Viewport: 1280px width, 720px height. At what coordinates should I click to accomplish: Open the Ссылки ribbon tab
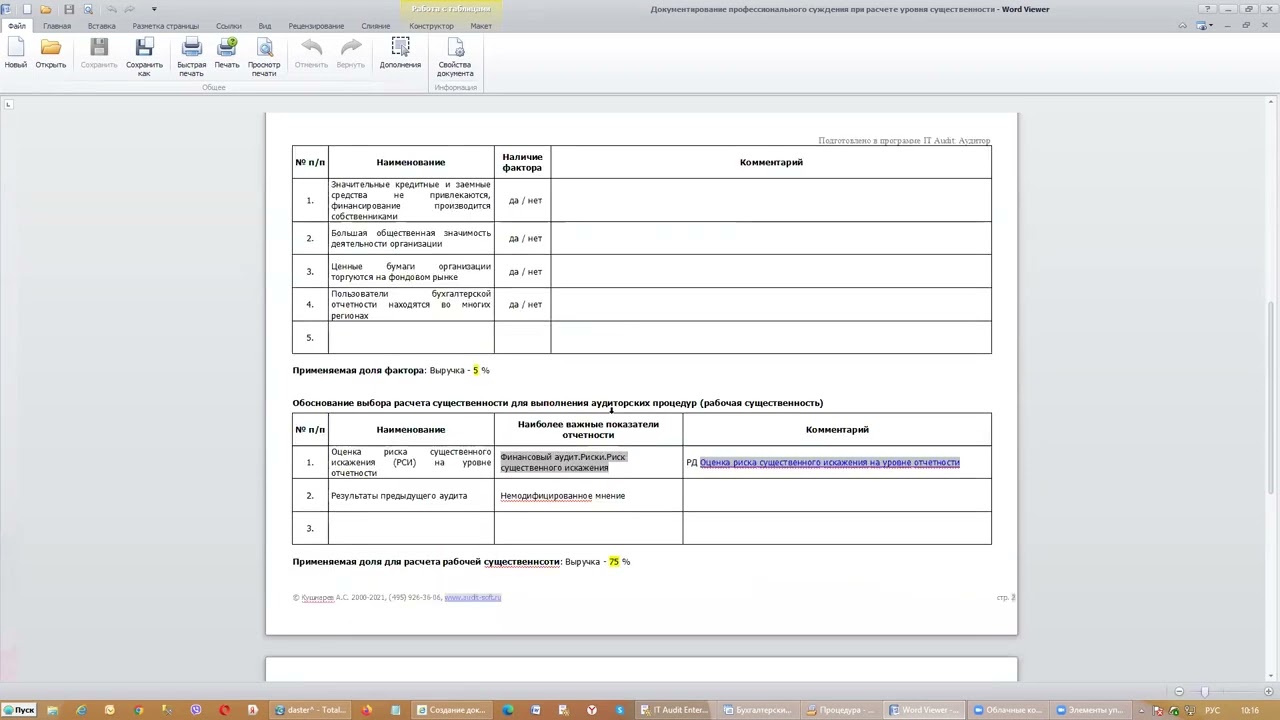[x=229, y=26]
